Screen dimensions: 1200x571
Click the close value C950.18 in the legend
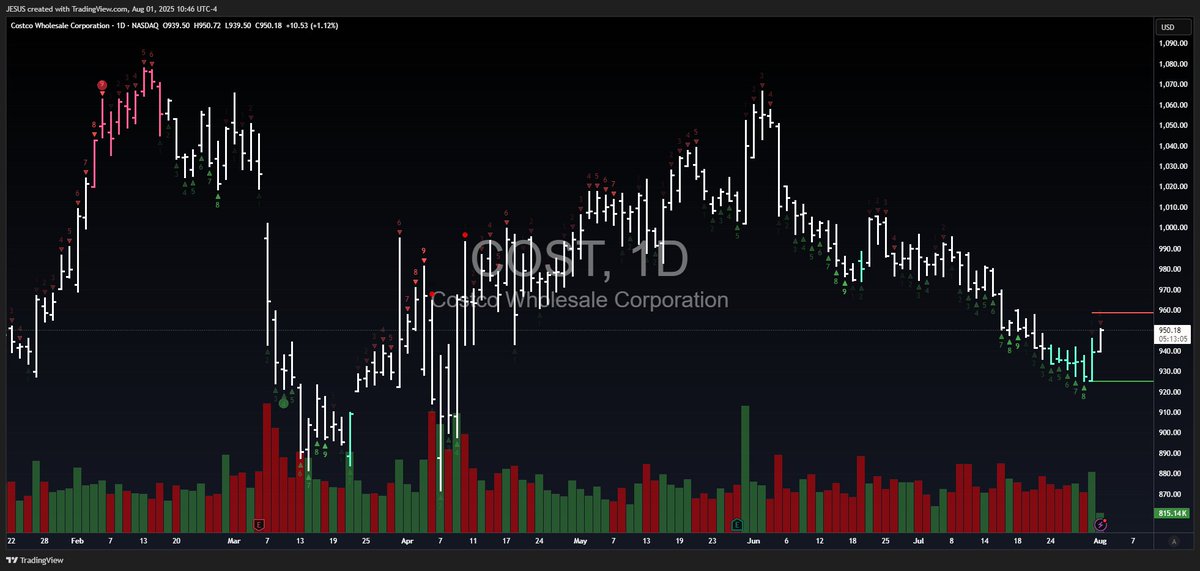[269, 25]
